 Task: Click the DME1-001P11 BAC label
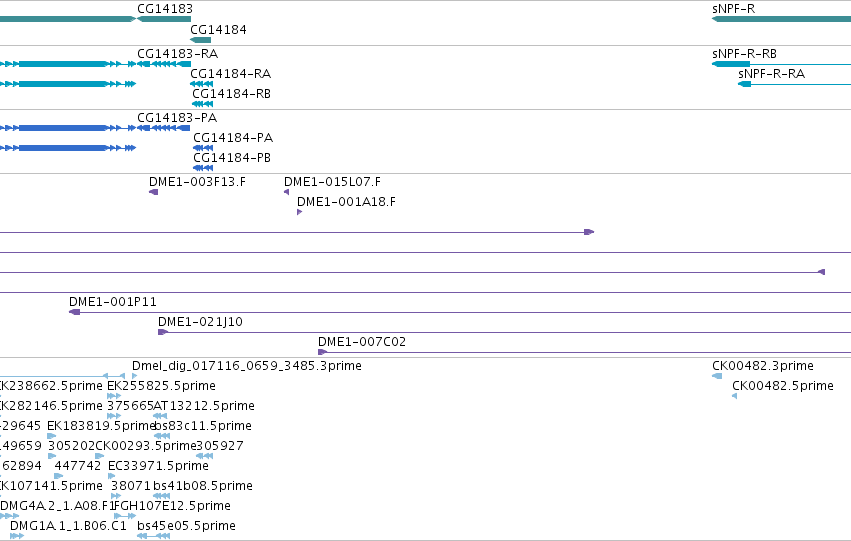pos(112,302)
